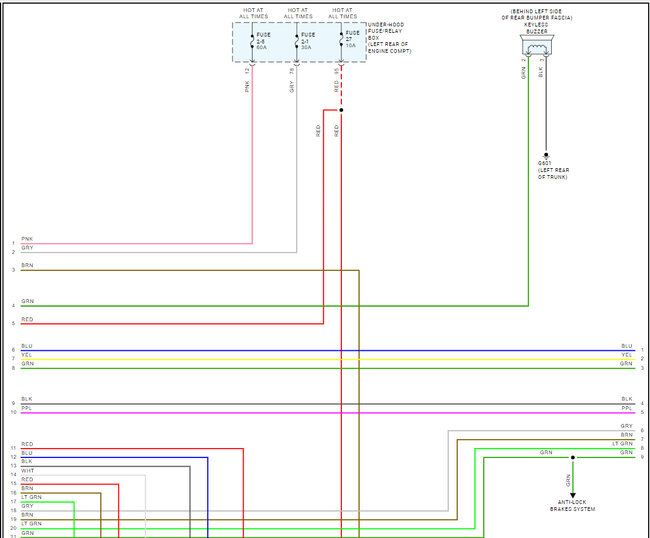Click right-side 'GRY' label at pin 6
This screenshot has width=650, height=538.
pos(626,426)
